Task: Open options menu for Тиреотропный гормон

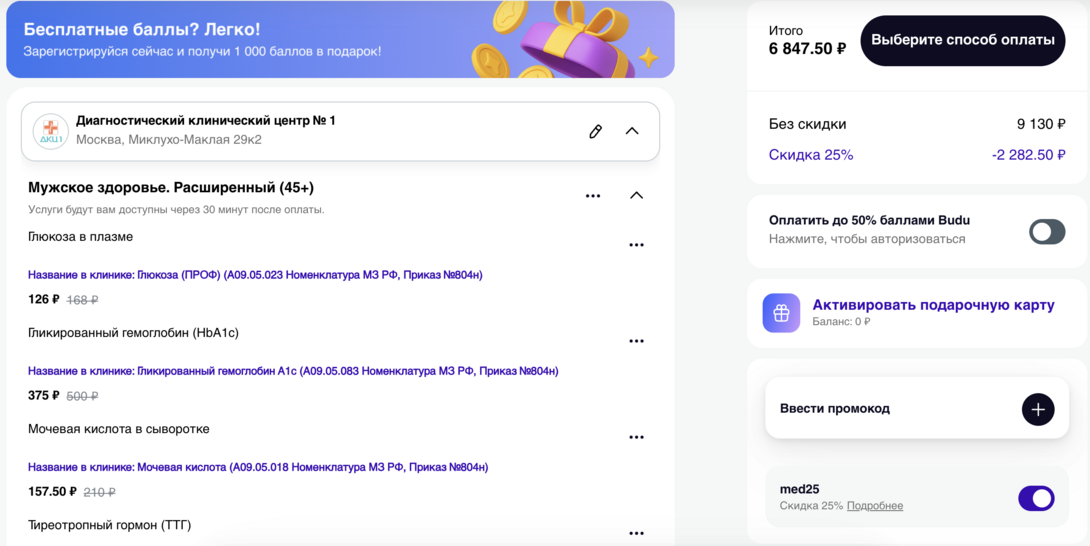Action: 636,533
